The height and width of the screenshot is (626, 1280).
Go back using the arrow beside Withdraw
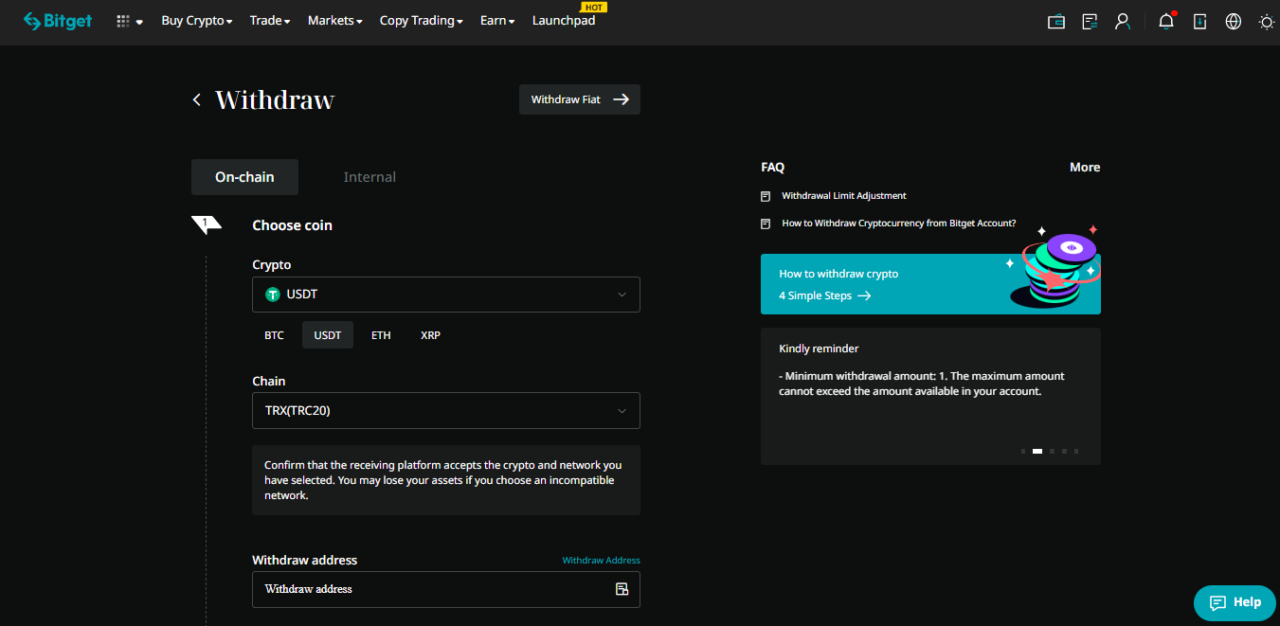(x=197, y=99)
